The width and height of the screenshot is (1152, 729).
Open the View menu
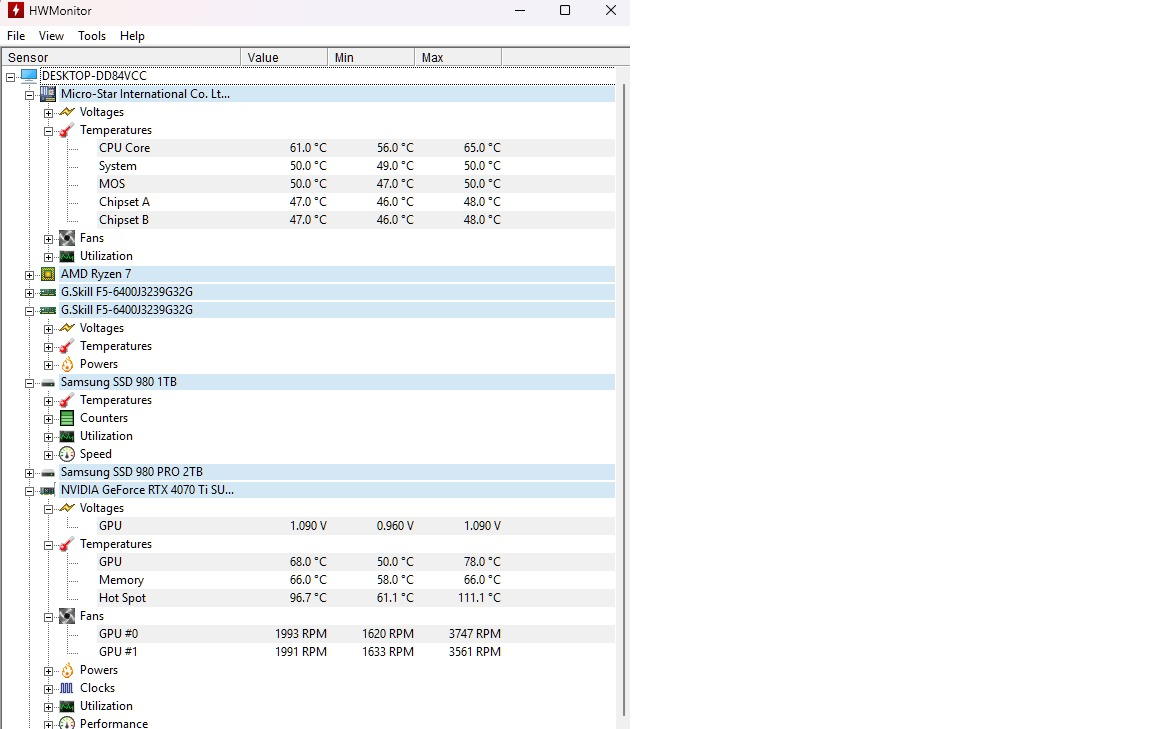(51, 36)
